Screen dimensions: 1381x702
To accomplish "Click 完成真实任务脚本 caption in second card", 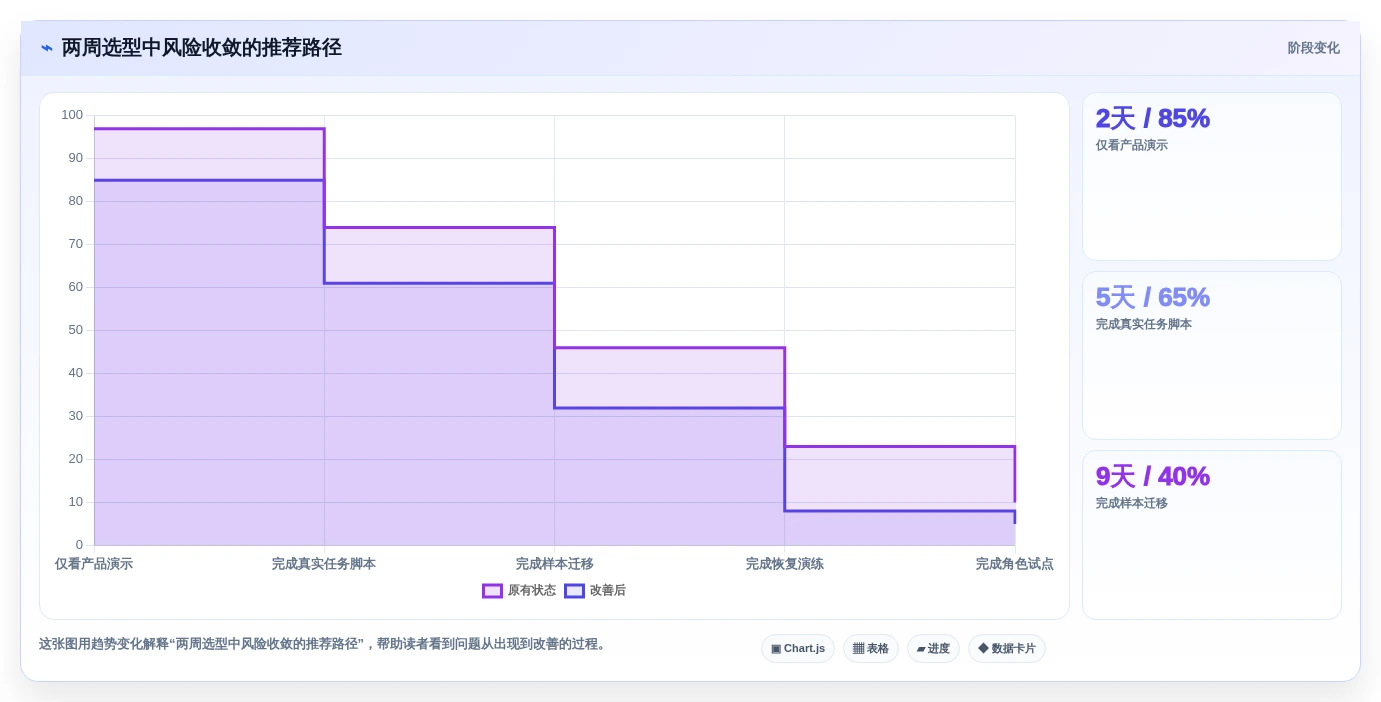I will coord(1144,325).
